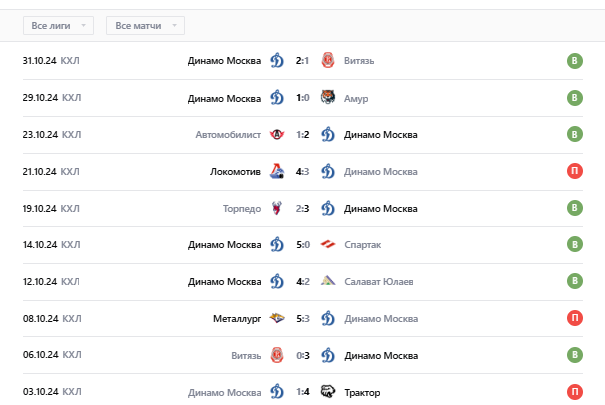
Task: Open the 1:4 match against Трактор
Action: 302,392
